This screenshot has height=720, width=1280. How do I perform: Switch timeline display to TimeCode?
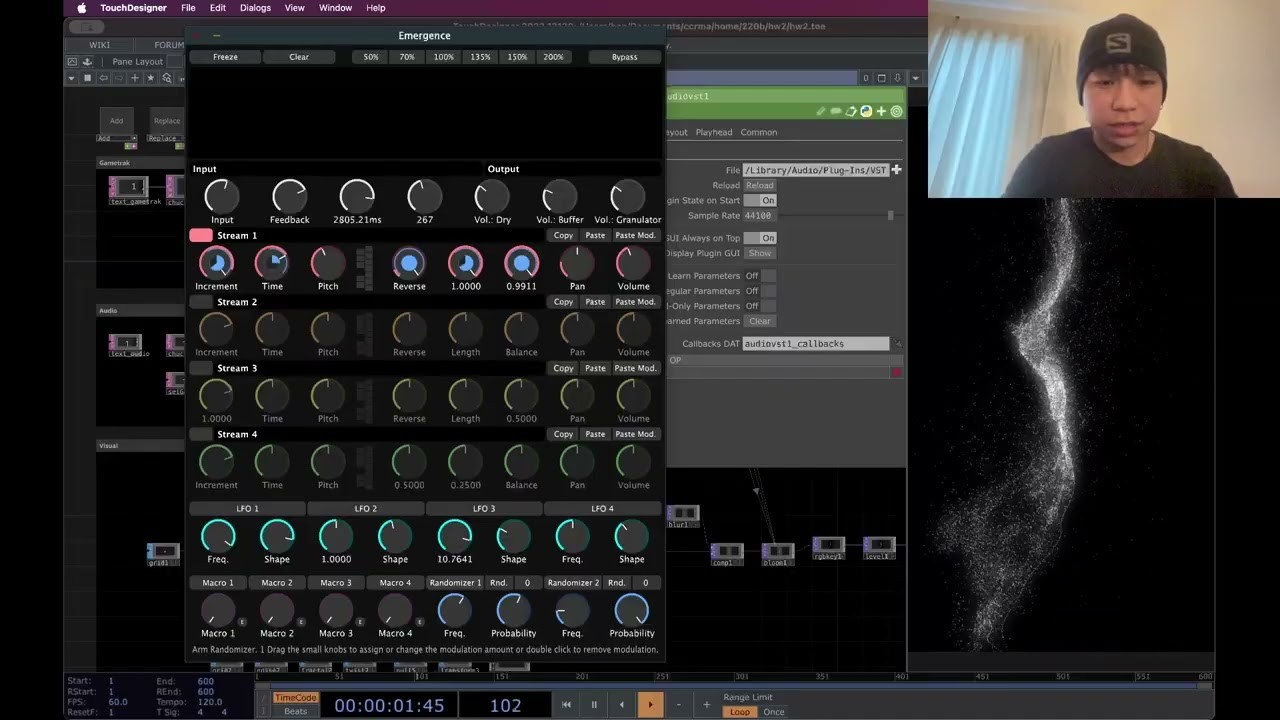coord(295,698)
